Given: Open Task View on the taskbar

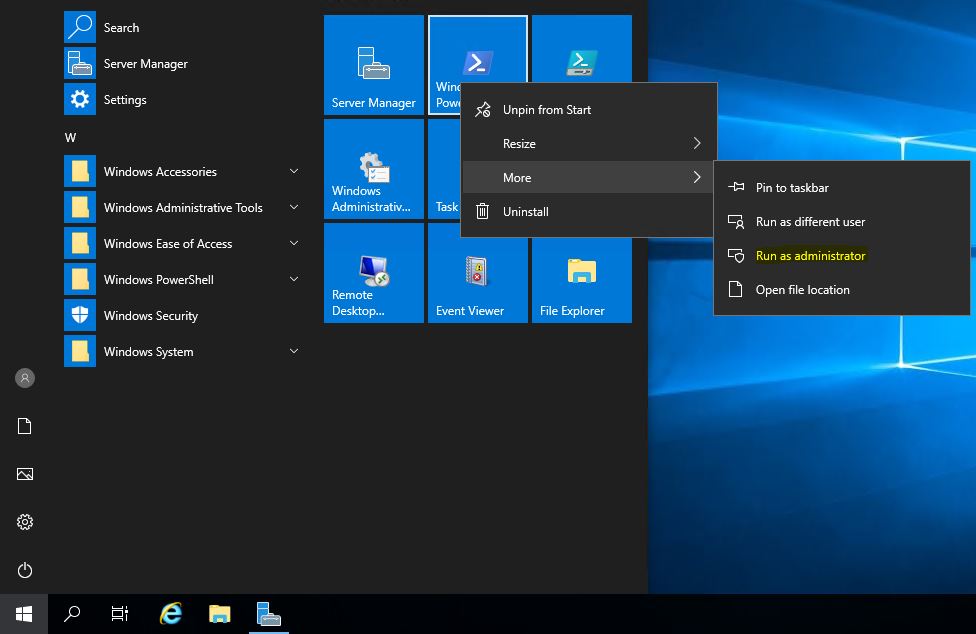Looking at the screenshot, I should (x=120, y=614).
